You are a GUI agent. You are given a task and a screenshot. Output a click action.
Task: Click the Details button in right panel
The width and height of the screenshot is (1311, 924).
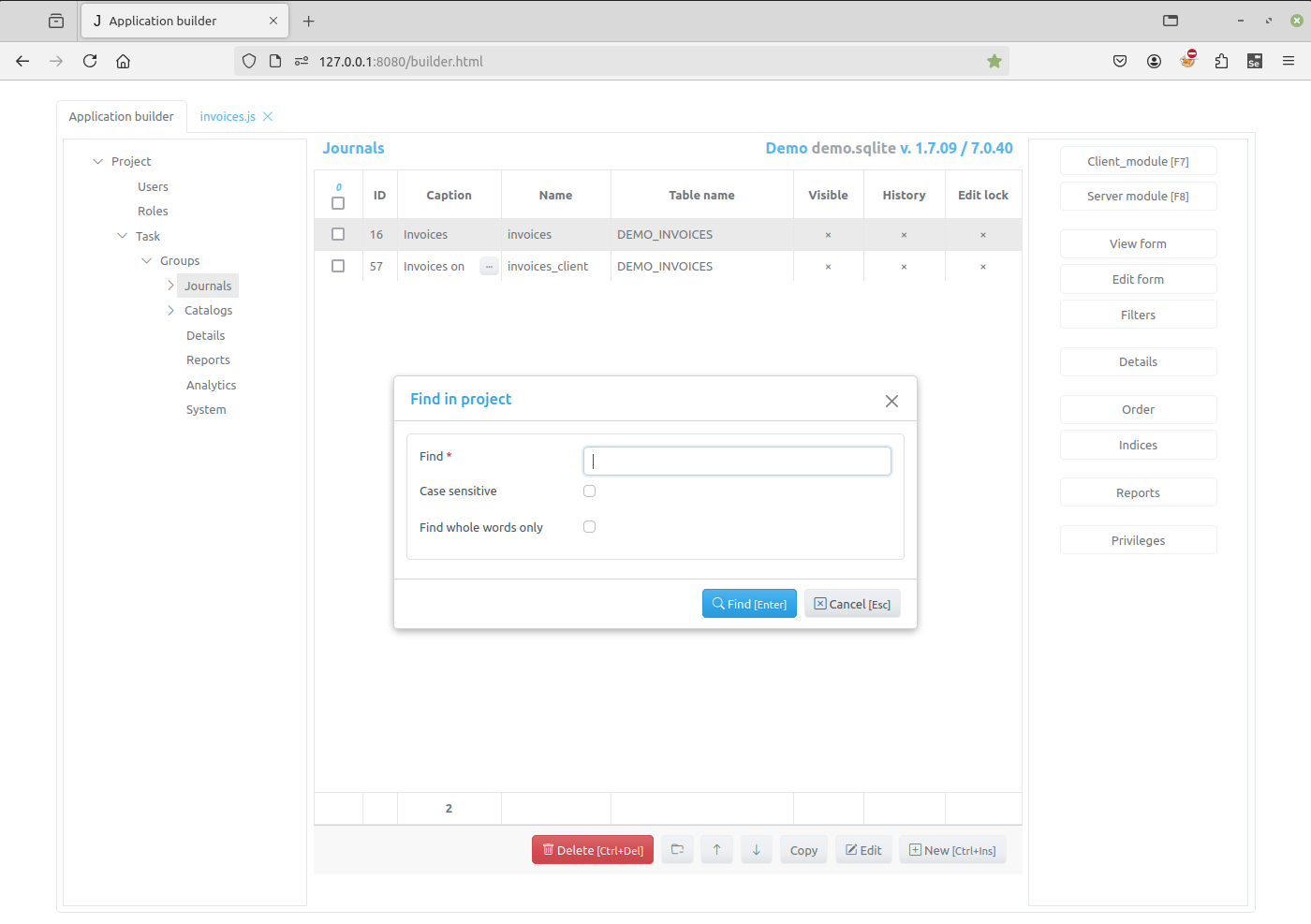coord(1138,361)
